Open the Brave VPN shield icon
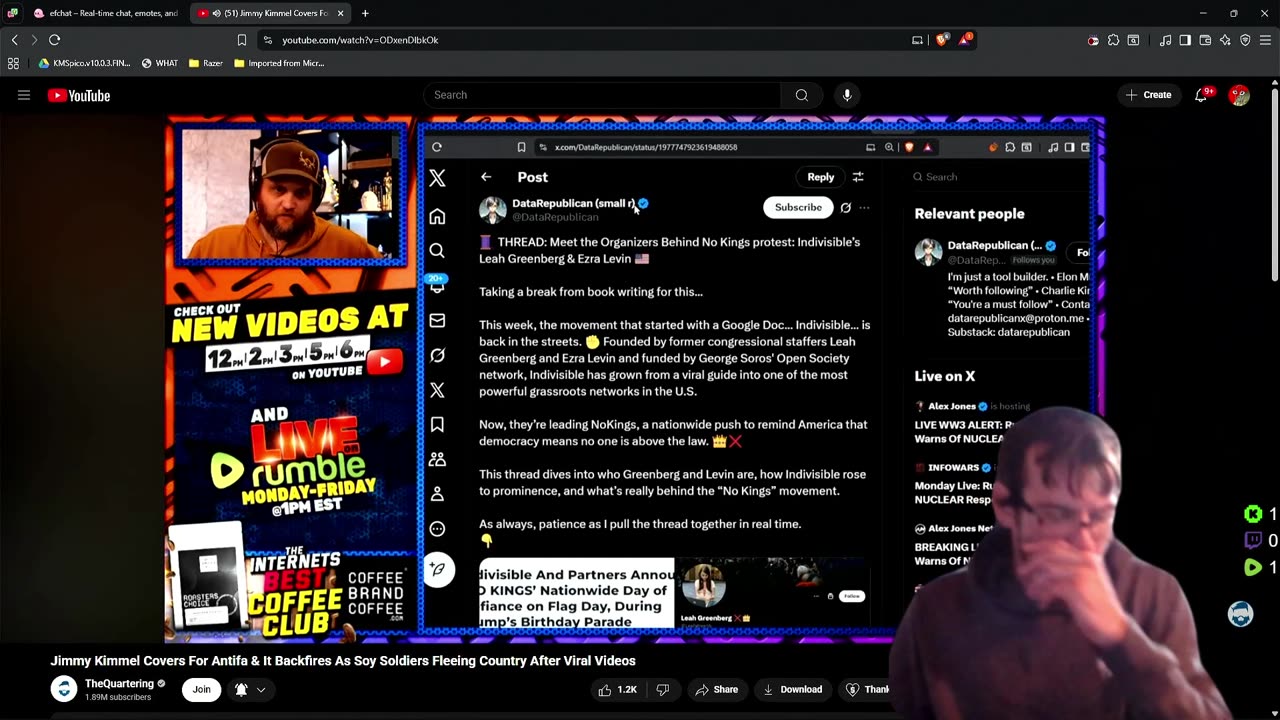Image resolution: width=1280 pixels, height=720 pixels. [1245, 40]
